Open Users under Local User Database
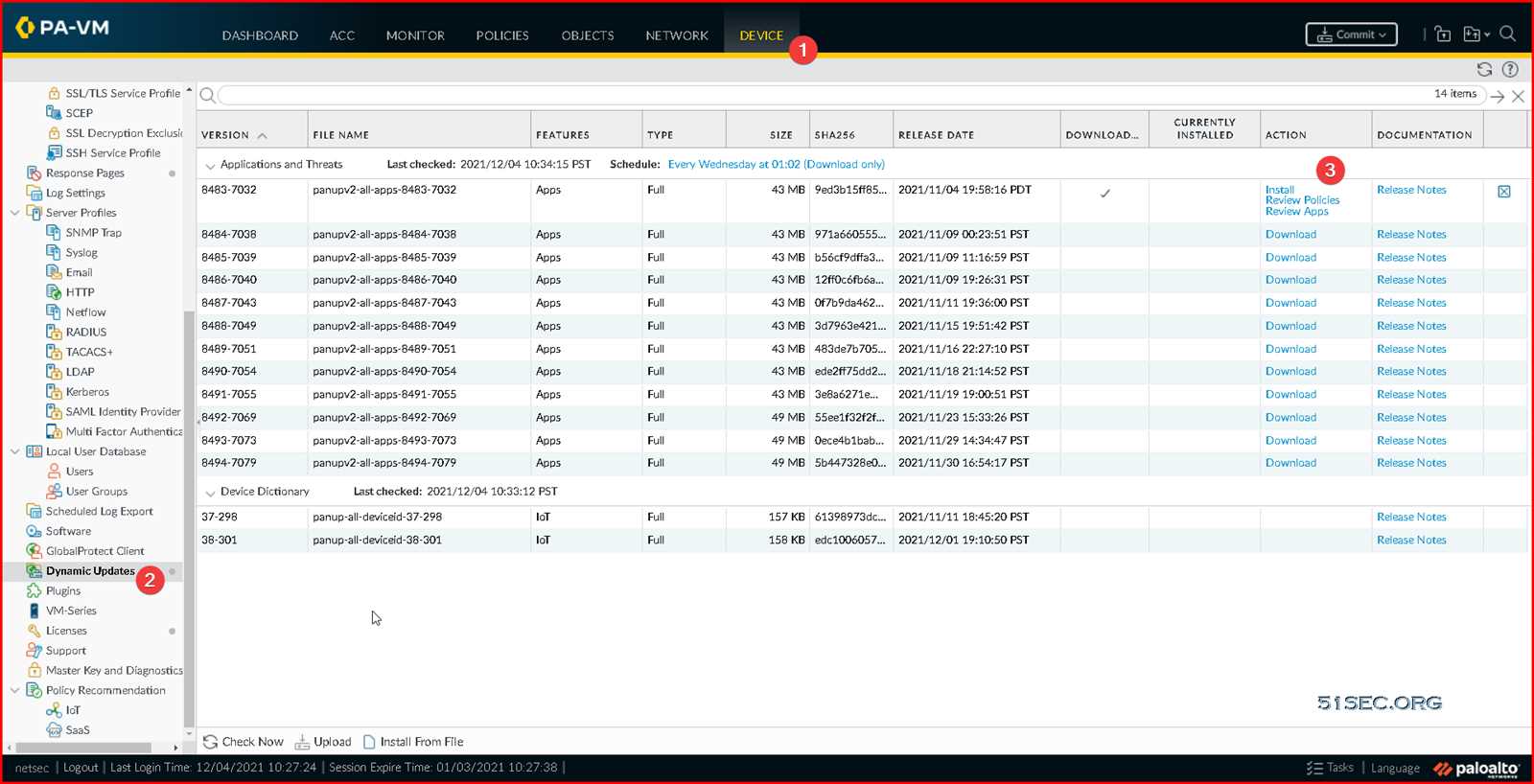Image resolution: width=1534 pixels, height=784 pixels. tap(80, 472)
